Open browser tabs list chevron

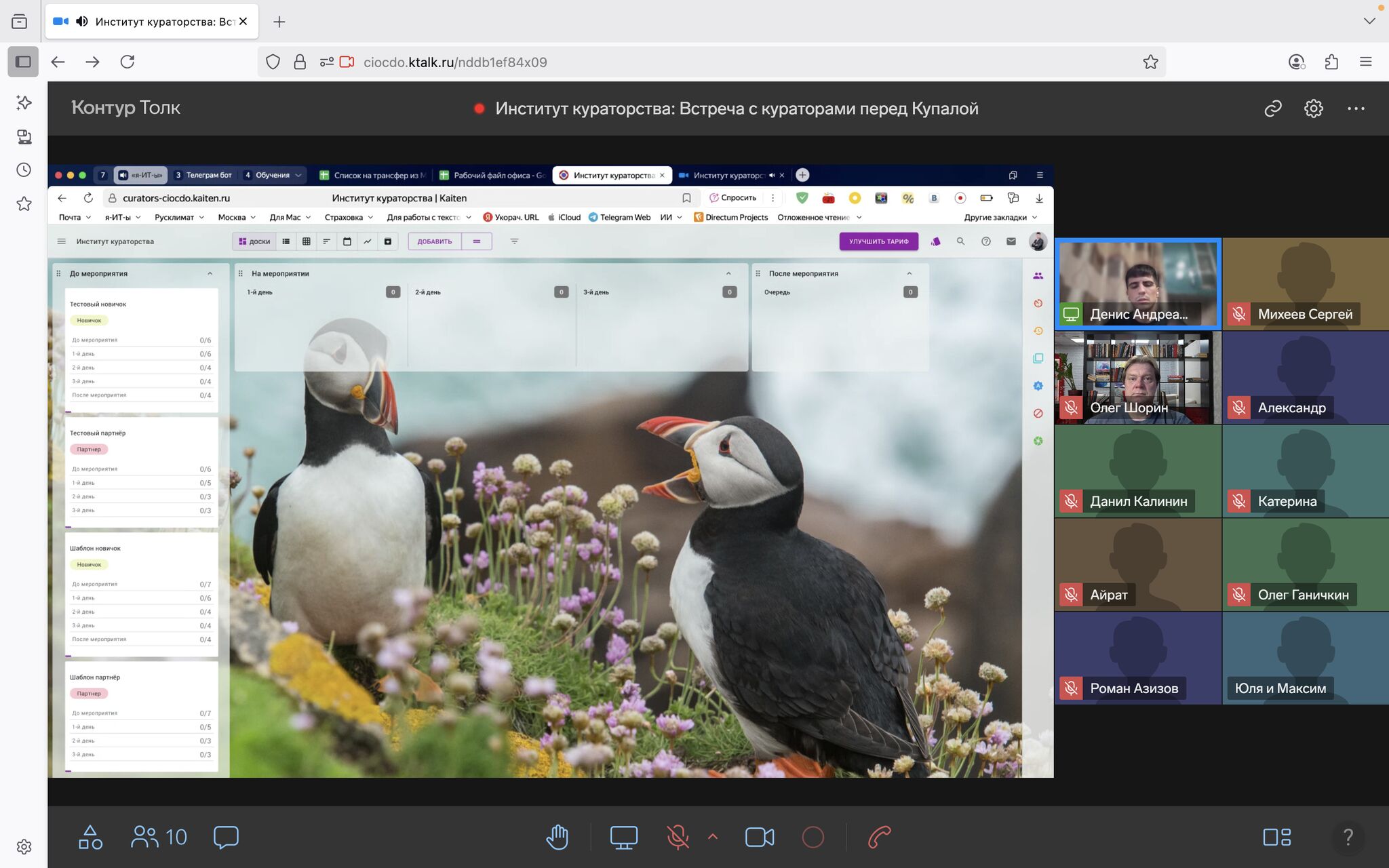(x=1369, y=21)
